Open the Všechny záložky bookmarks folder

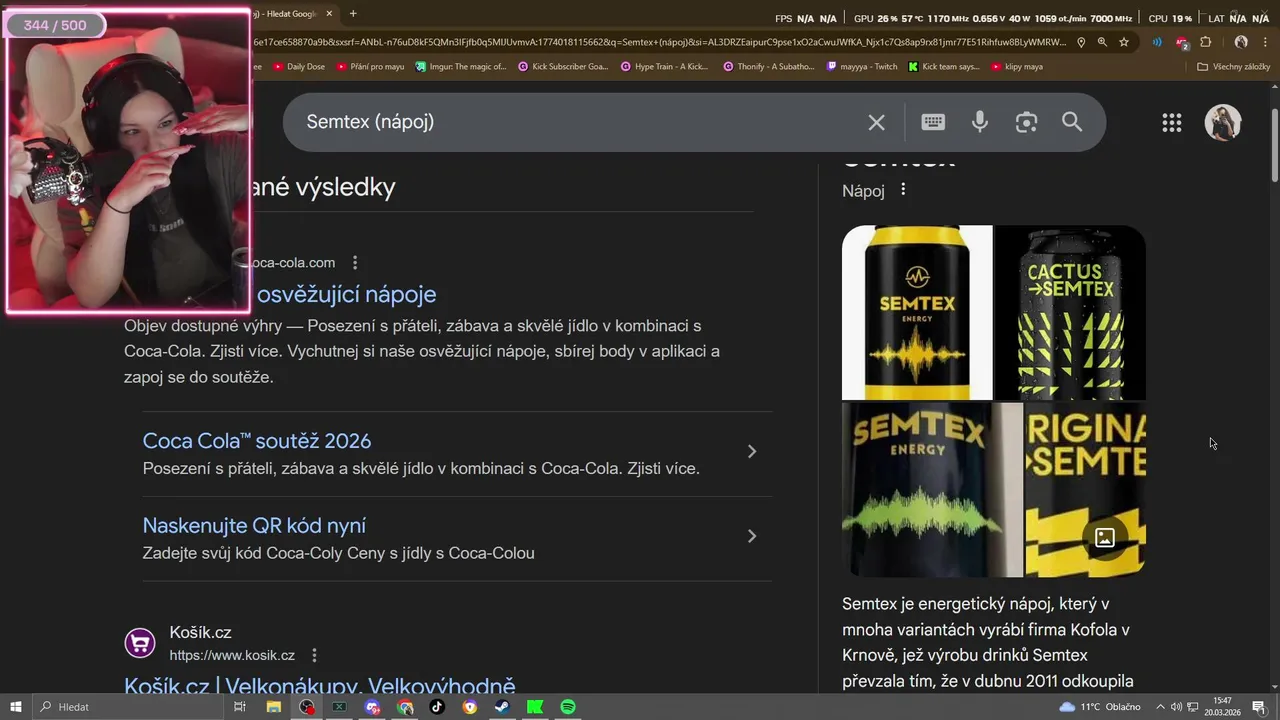click(1234, 67)
